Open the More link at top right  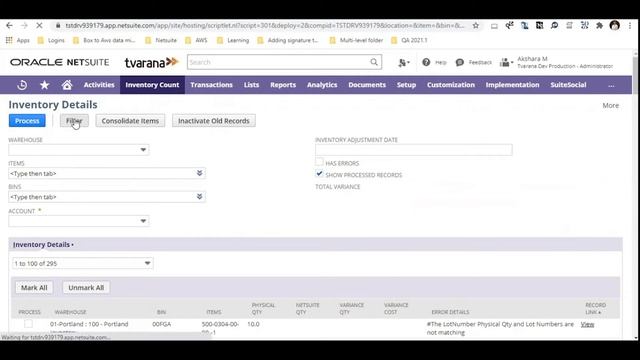(x=611, y=105)
